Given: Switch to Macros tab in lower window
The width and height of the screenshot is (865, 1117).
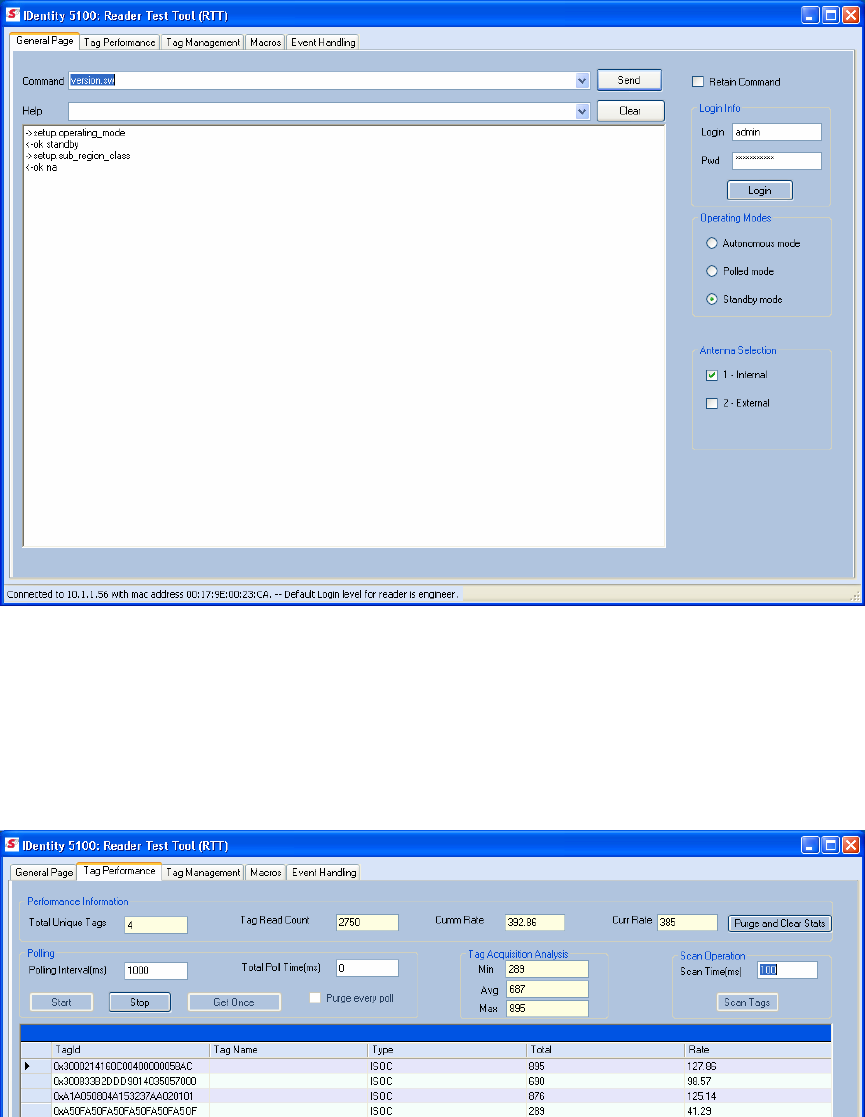Looking at the screenshot, I should (x=266, y=872).
